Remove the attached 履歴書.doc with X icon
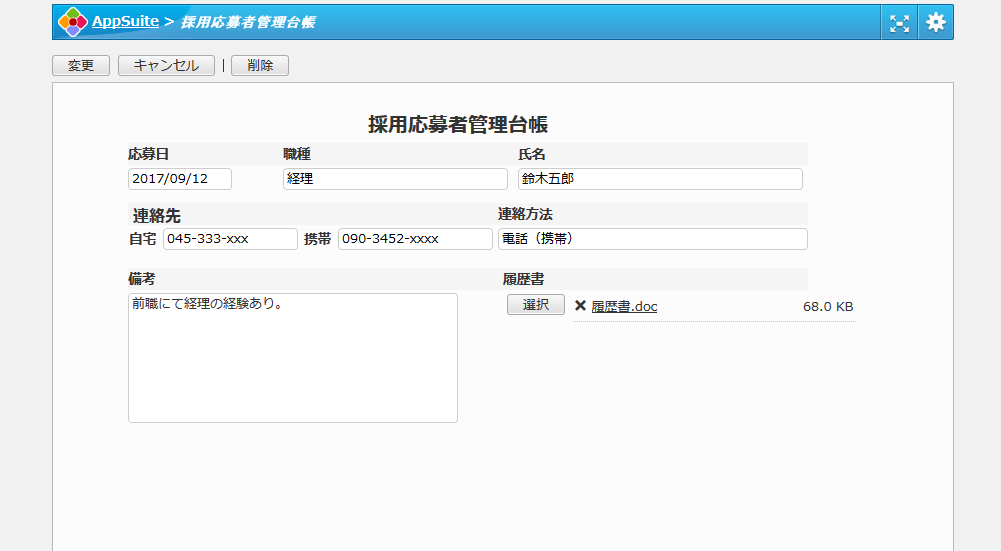This screenshot has width=1001, height=551. pos(580,306)
